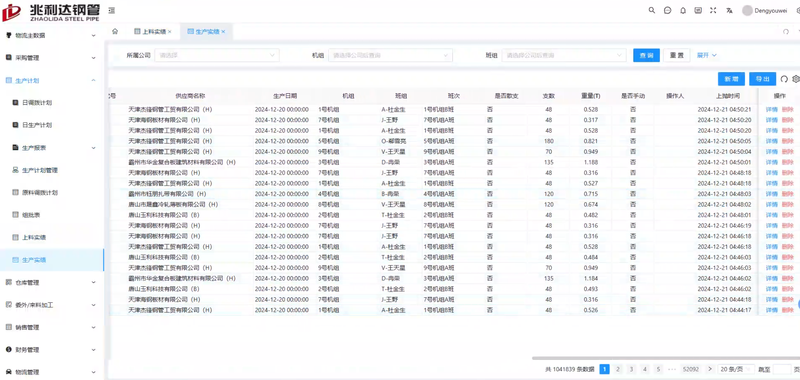Screen dimensions: 800x380
Task: Open the 班组 dropdown
Action: [x=564, y=55]
